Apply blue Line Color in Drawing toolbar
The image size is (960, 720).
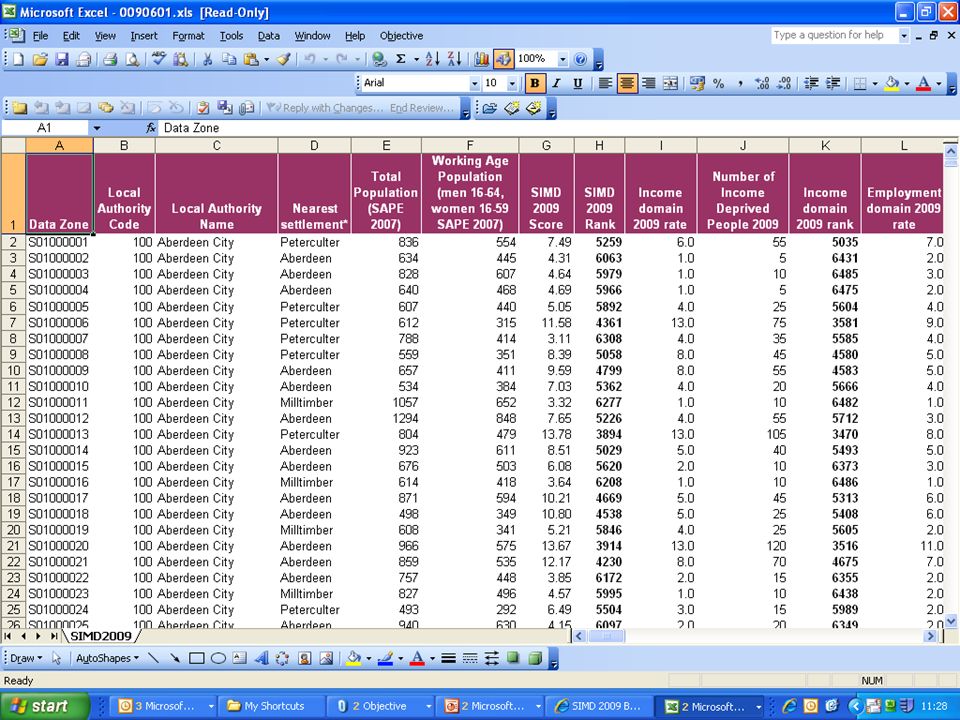[386, 658]
